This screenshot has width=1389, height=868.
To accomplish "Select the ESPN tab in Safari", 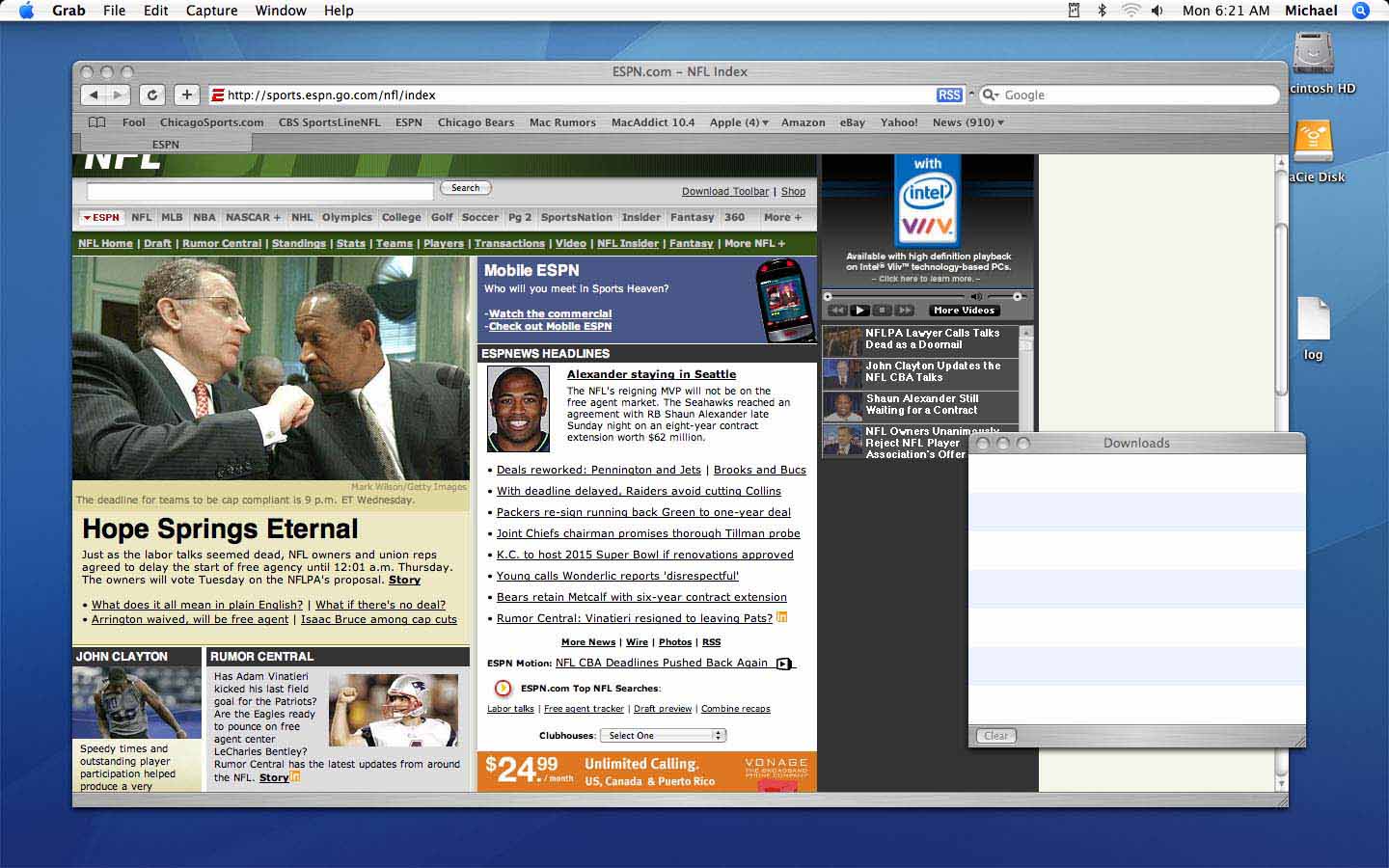I will (165, 145).
